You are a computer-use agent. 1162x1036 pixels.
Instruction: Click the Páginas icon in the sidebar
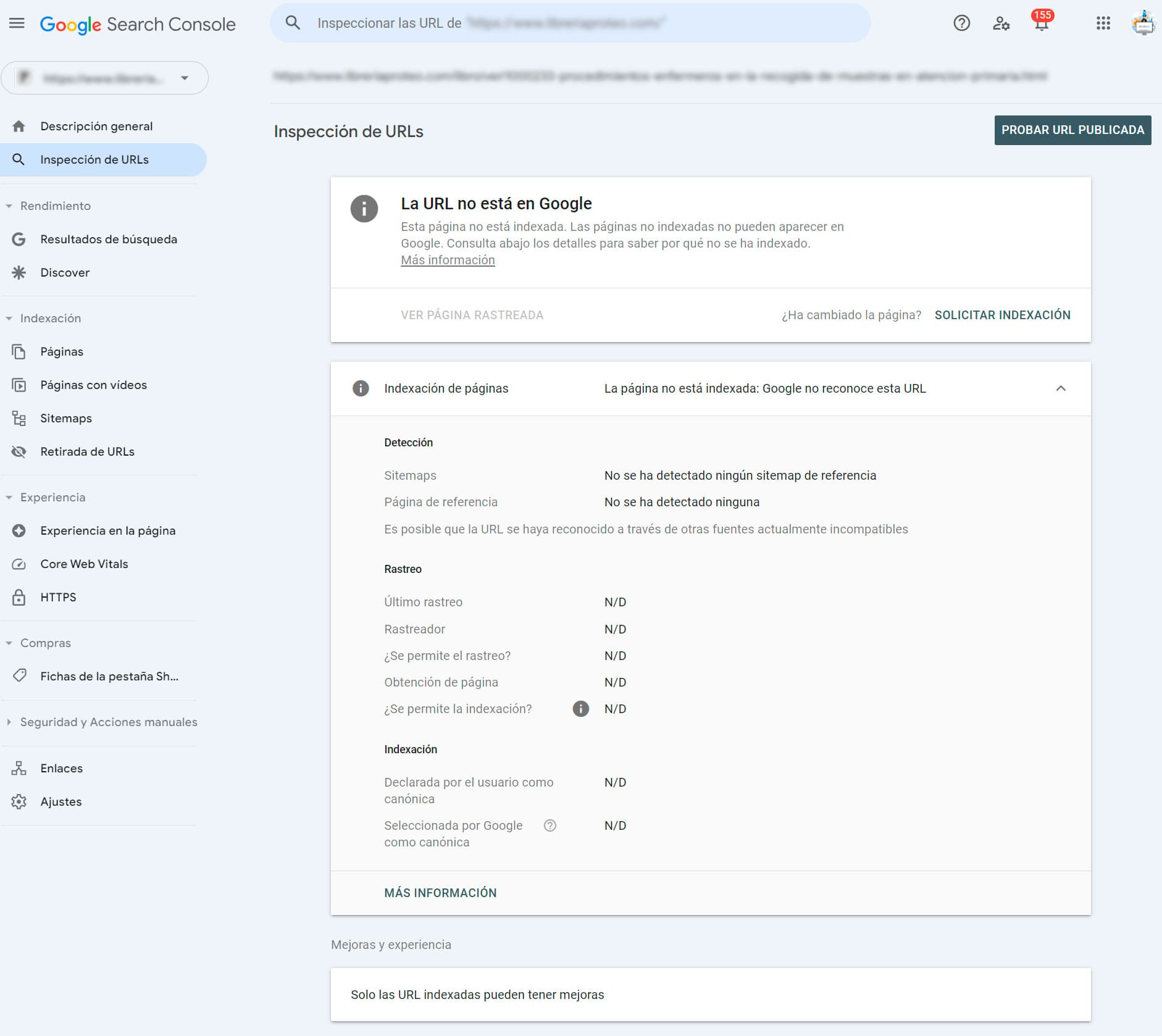point(19,351)
